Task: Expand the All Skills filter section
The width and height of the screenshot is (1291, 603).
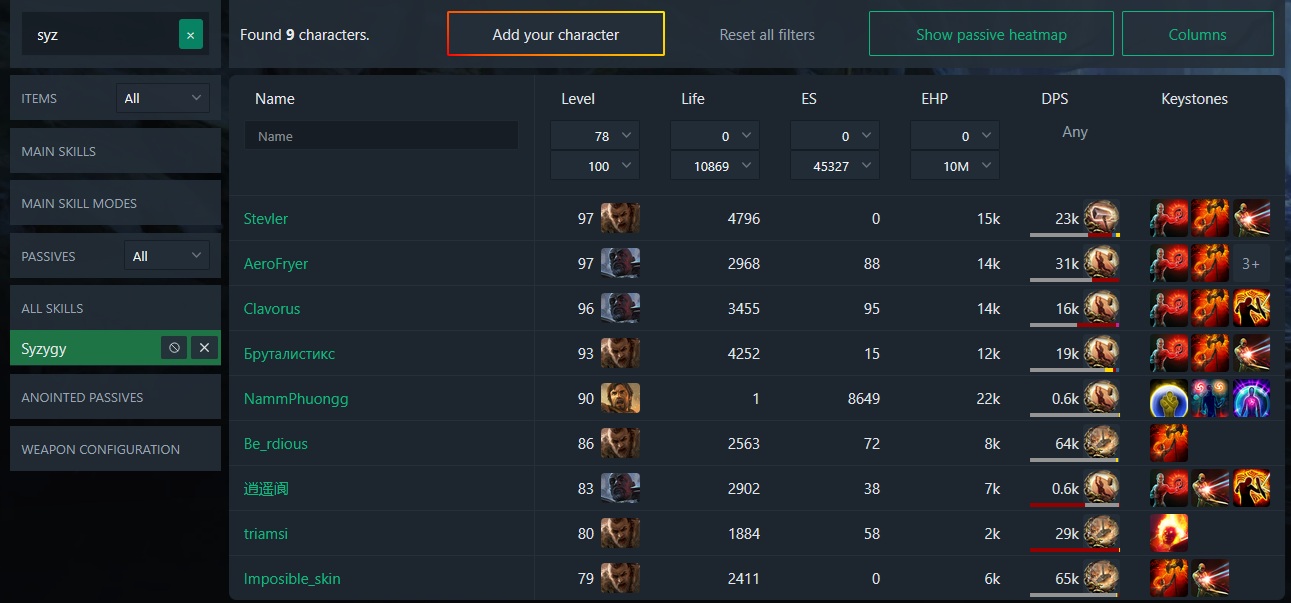Action: (x=115, y=308)
